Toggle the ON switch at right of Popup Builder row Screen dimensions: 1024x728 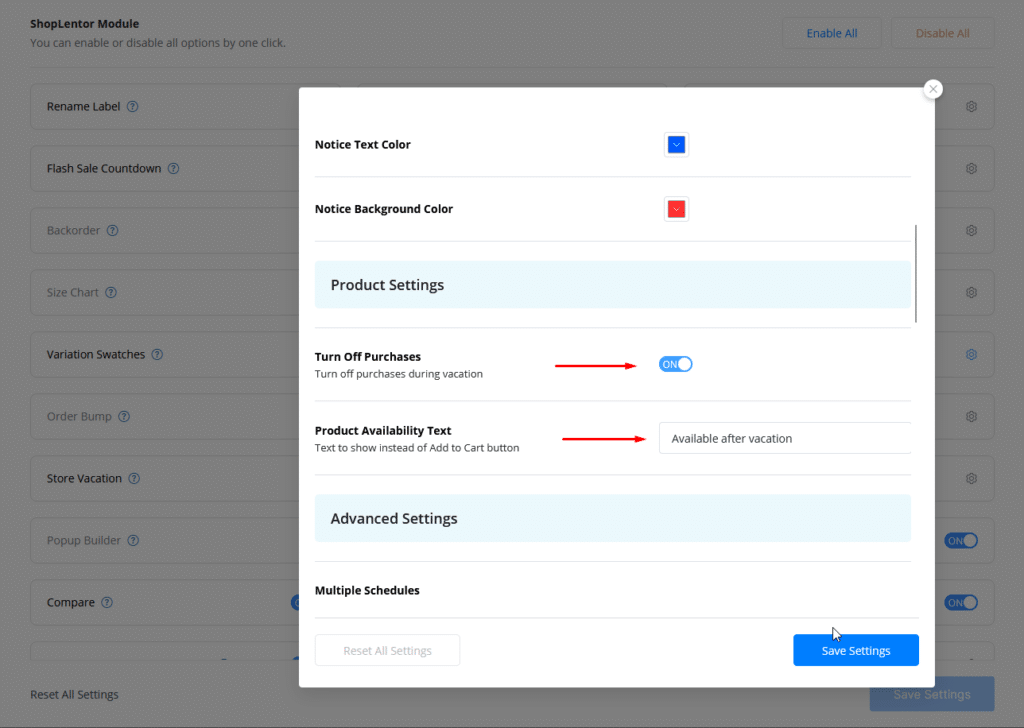[x=961, y=541]
